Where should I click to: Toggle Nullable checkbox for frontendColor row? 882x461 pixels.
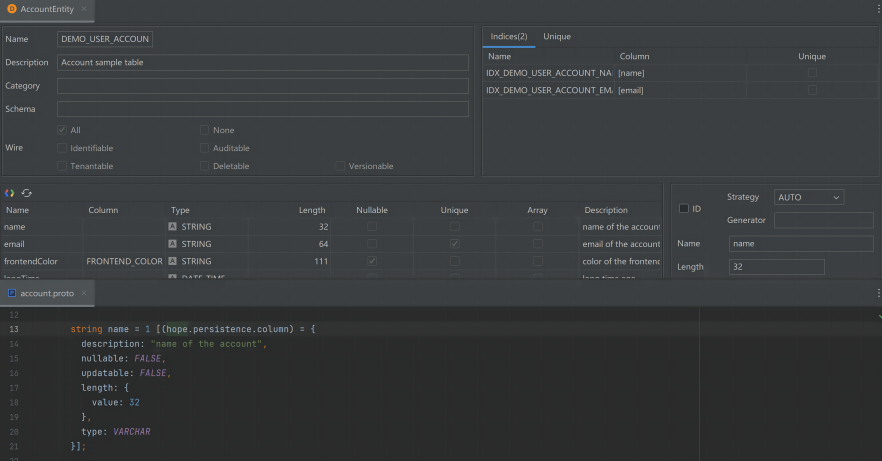[372, 261]
